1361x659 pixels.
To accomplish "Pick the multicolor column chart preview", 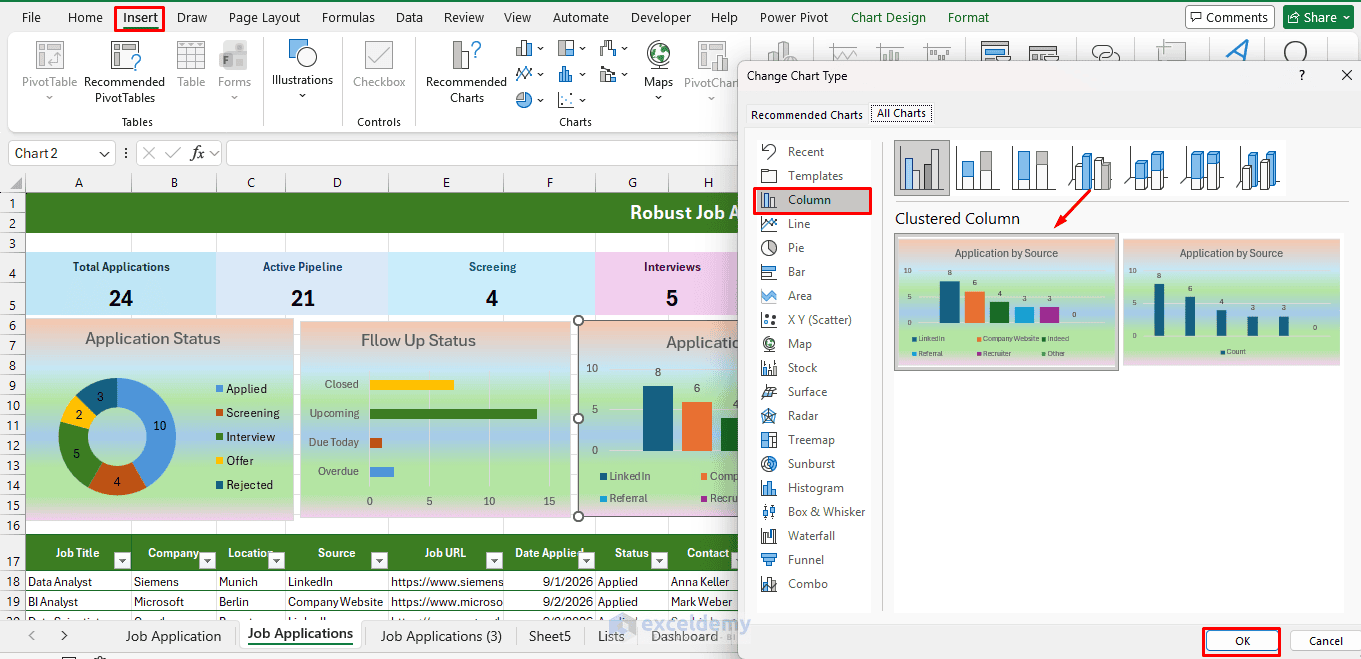I will click(1006, 302).
